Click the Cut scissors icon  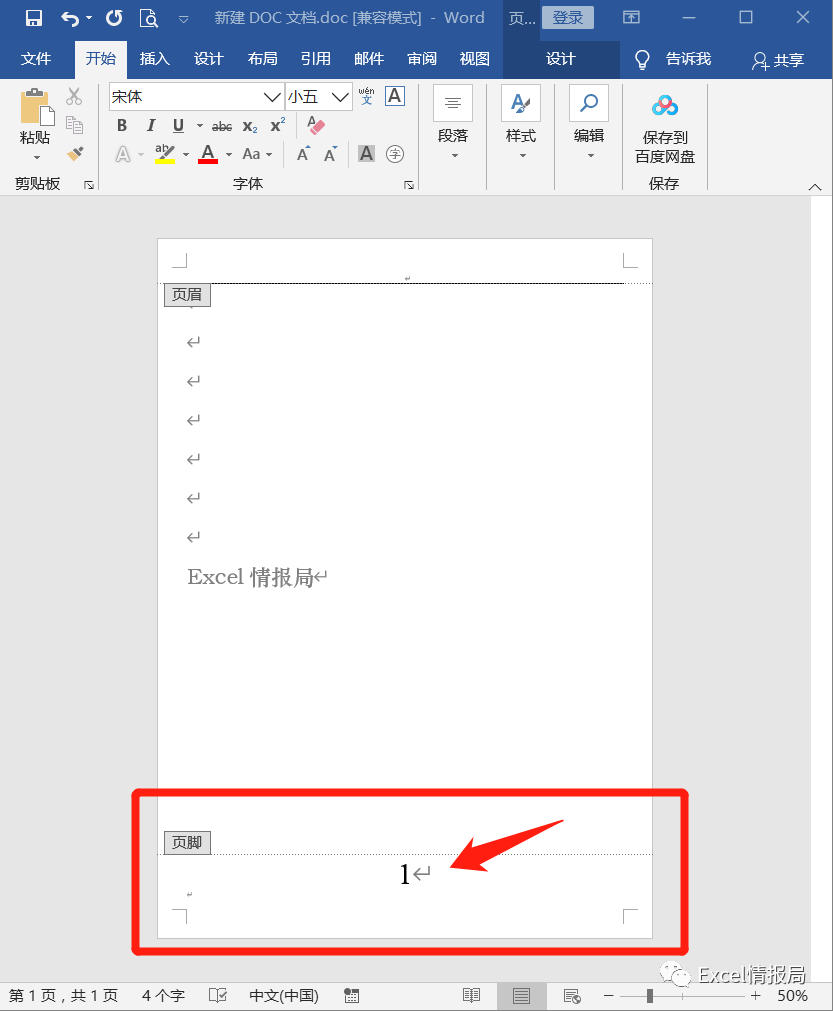(74, 97)
